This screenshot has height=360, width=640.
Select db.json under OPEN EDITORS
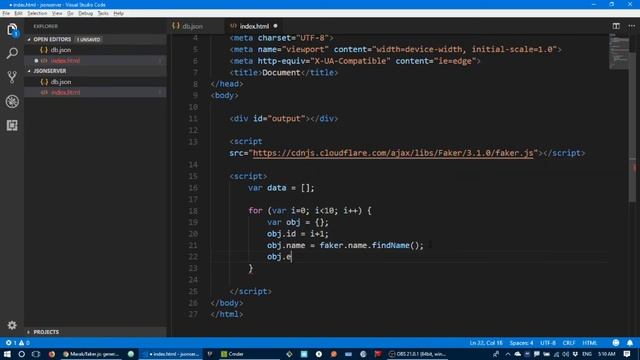(96, 50)
